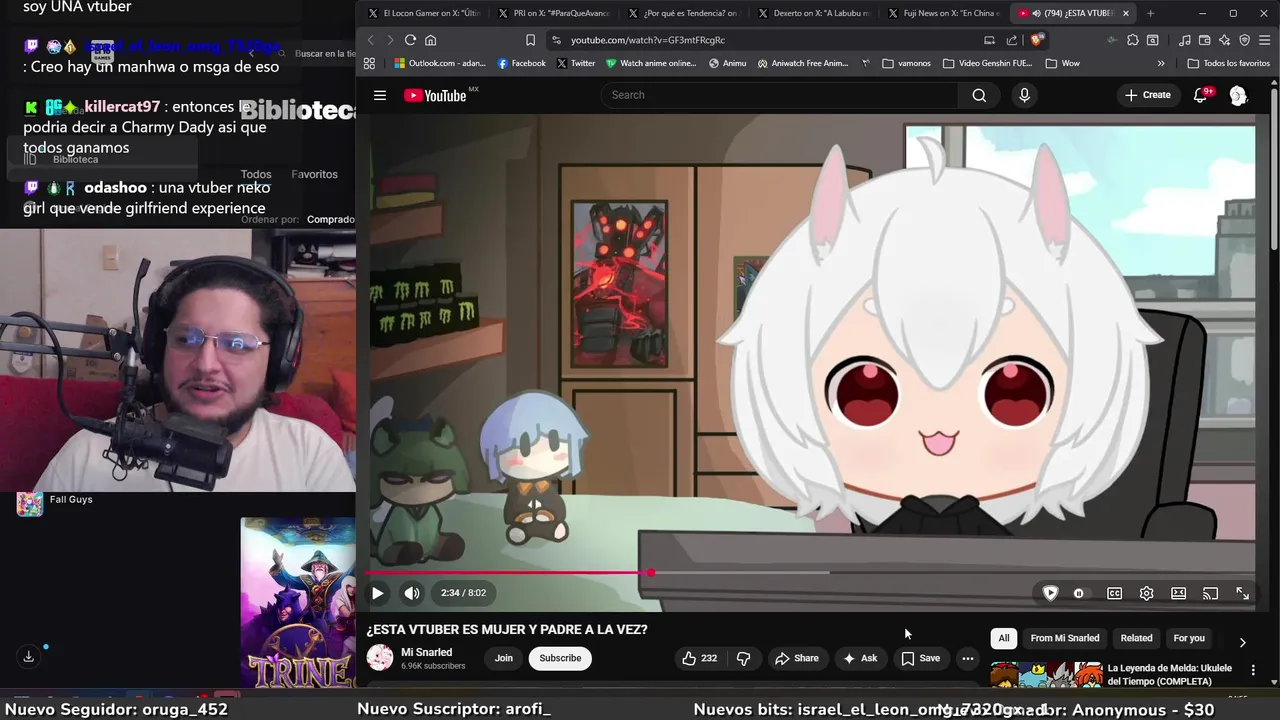
Task: Open Todos los favoritos folder
Action: (x=1228, y=63)
